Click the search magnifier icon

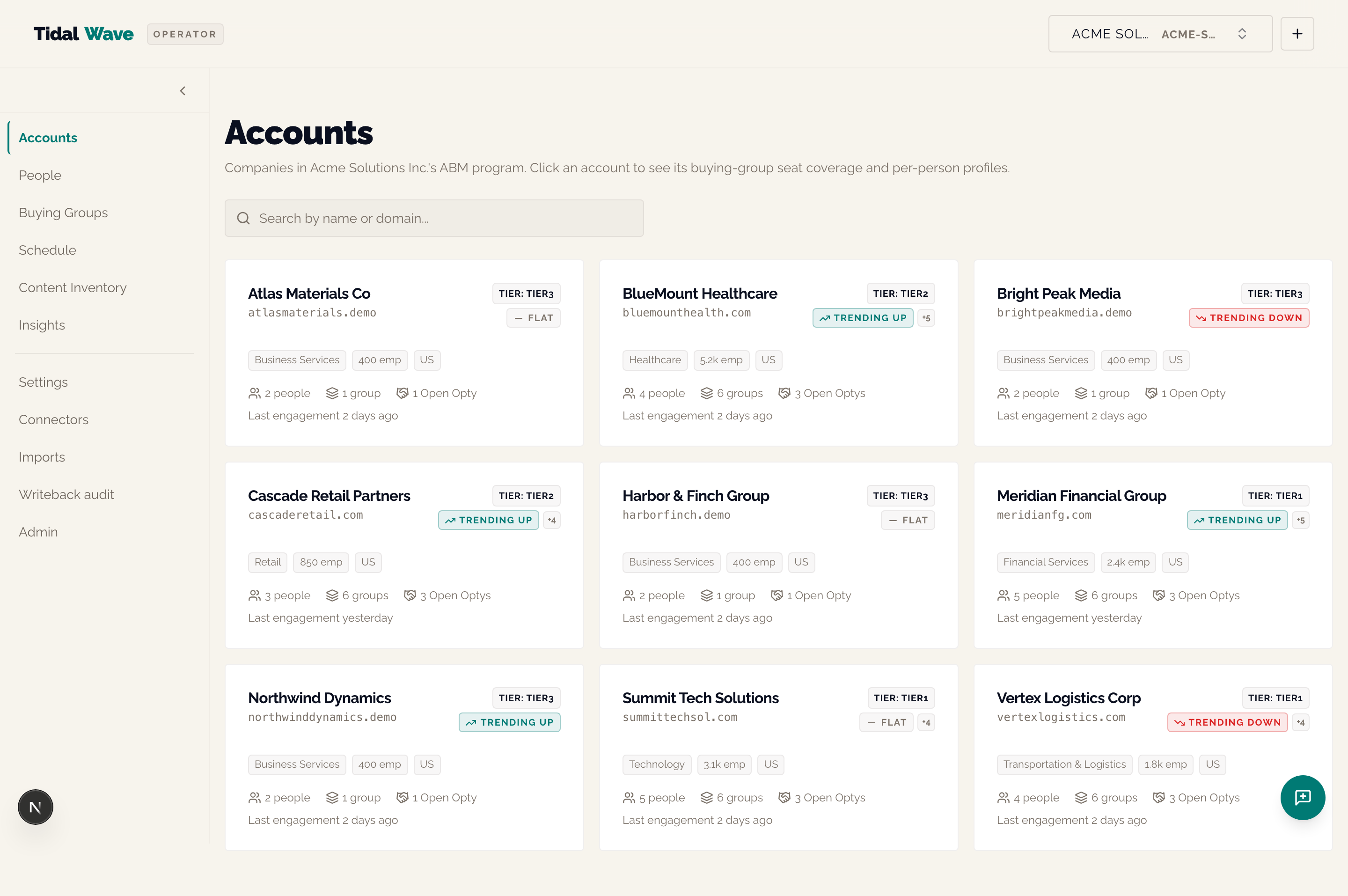(x=243, y=218)
